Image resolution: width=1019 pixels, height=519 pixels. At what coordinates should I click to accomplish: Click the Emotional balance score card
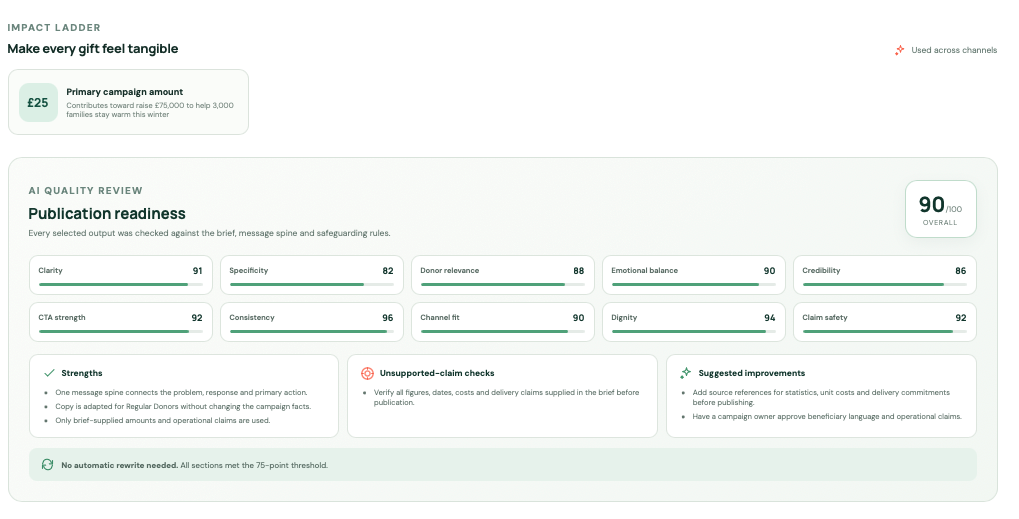pyautogui.click(x=693, y=275)
